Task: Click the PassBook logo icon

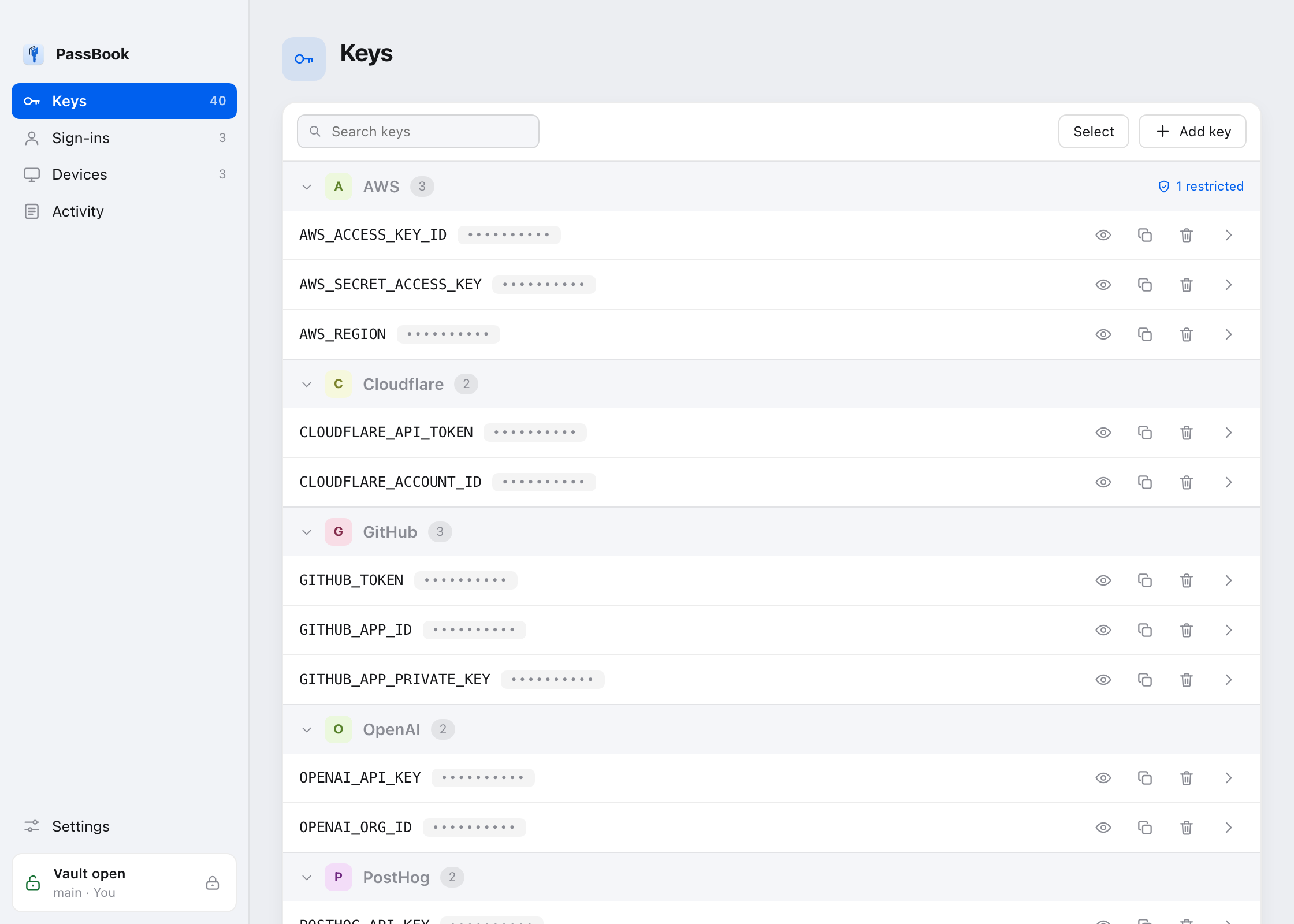Action: point(34,54)
